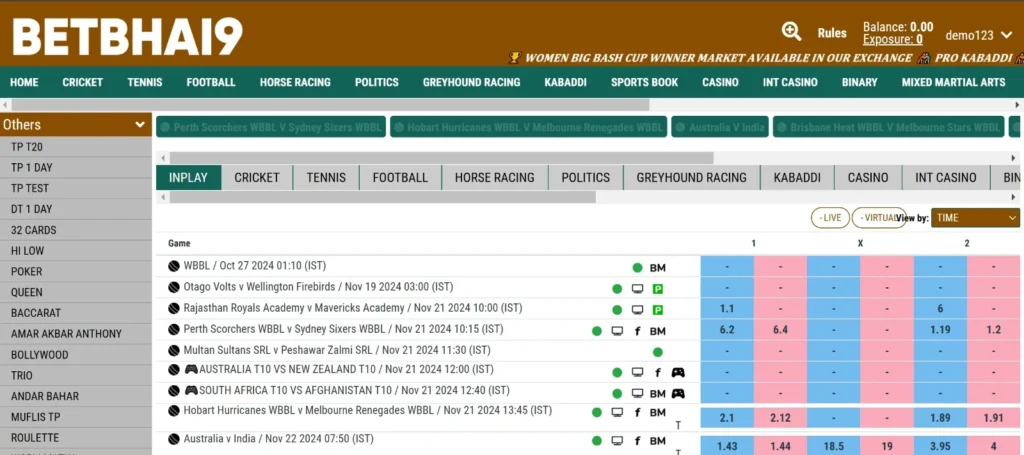Click BM icon in South Africa T10 row
Viewport: 1024px width, 455px height.
(658, 394)
